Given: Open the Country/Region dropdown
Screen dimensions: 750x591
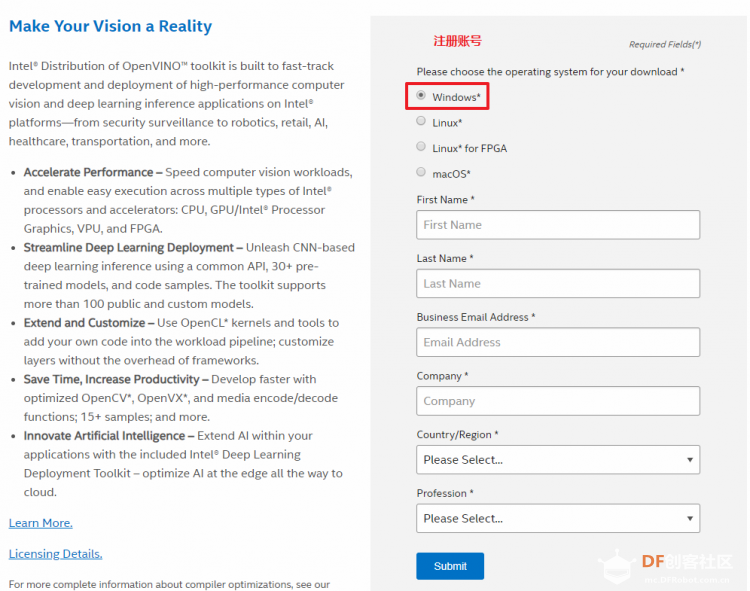Looking at the screenshot, I should coord(558,460).
